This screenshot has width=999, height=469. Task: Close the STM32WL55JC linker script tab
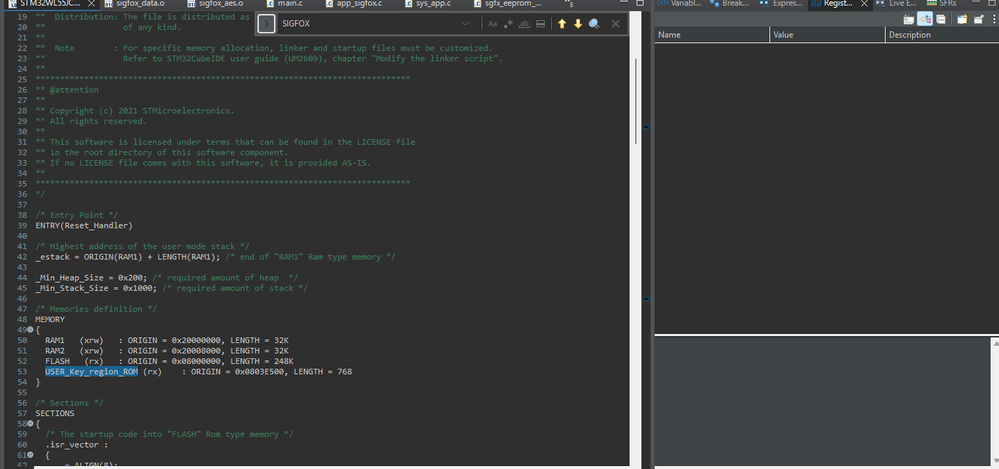91,4
